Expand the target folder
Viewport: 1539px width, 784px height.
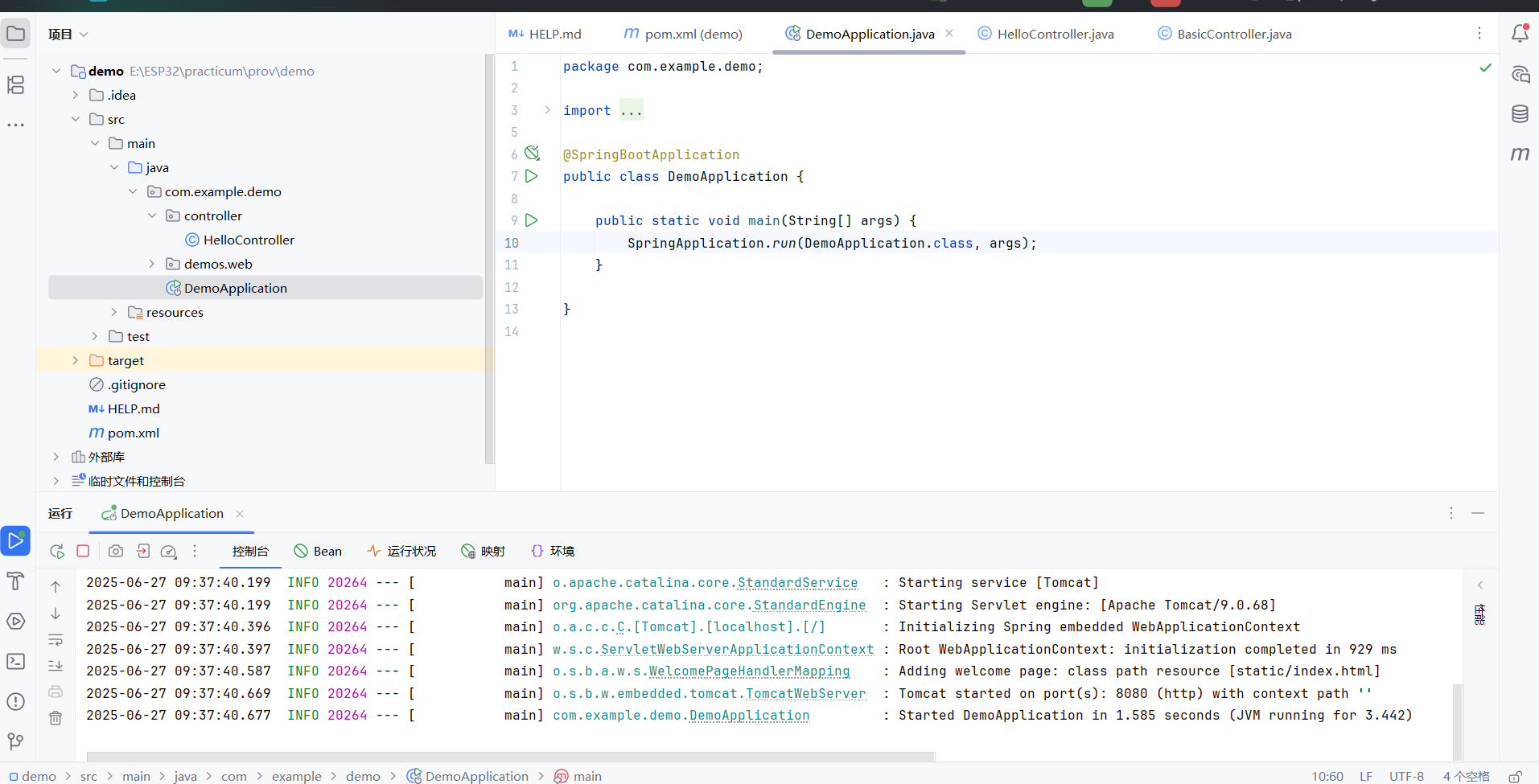click(x=75, y=360)
